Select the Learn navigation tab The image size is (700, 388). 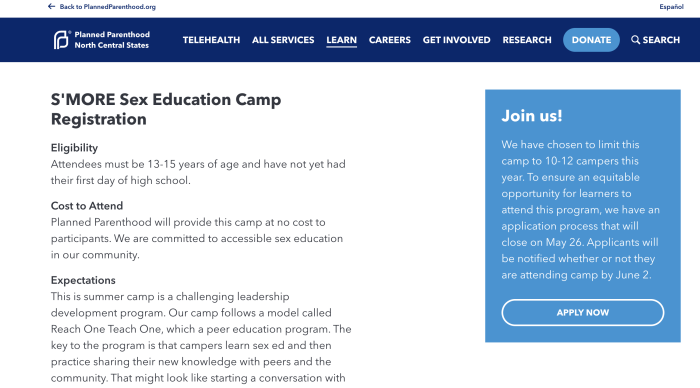(342, 40)
